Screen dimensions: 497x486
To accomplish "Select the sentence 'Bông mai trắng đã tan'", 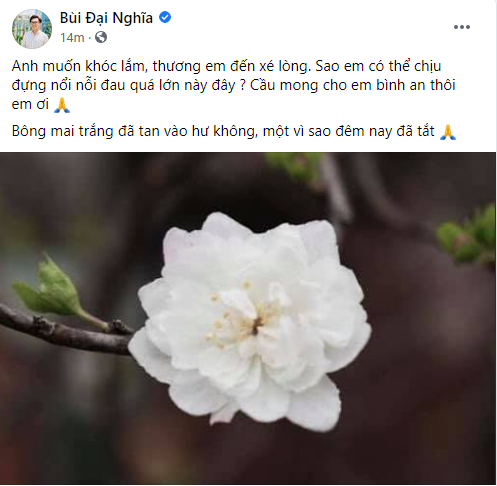I will (x=223, y=131).
